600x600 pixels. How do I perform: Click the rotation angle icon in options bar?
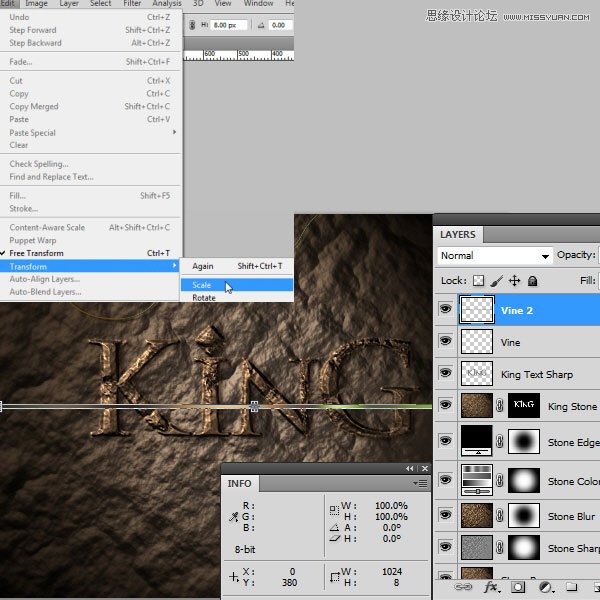pos(261,26)
